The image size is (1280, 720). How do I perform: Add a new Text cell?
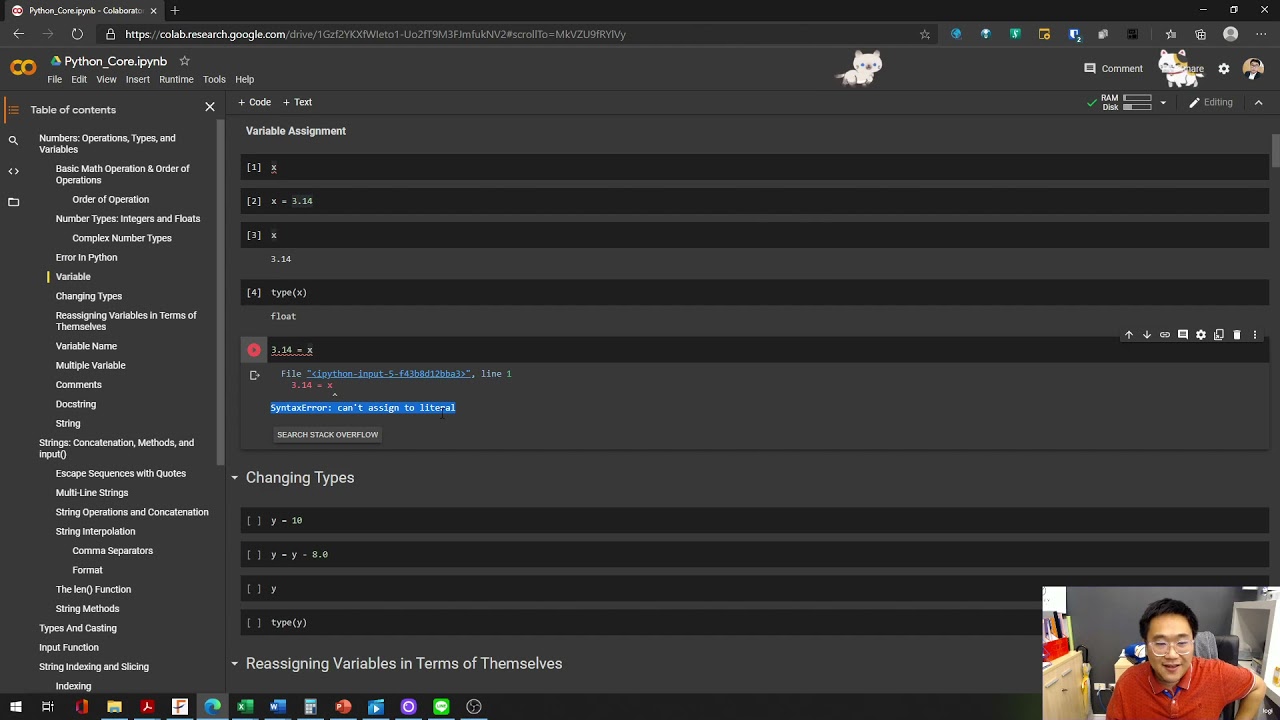pos(297,102)
